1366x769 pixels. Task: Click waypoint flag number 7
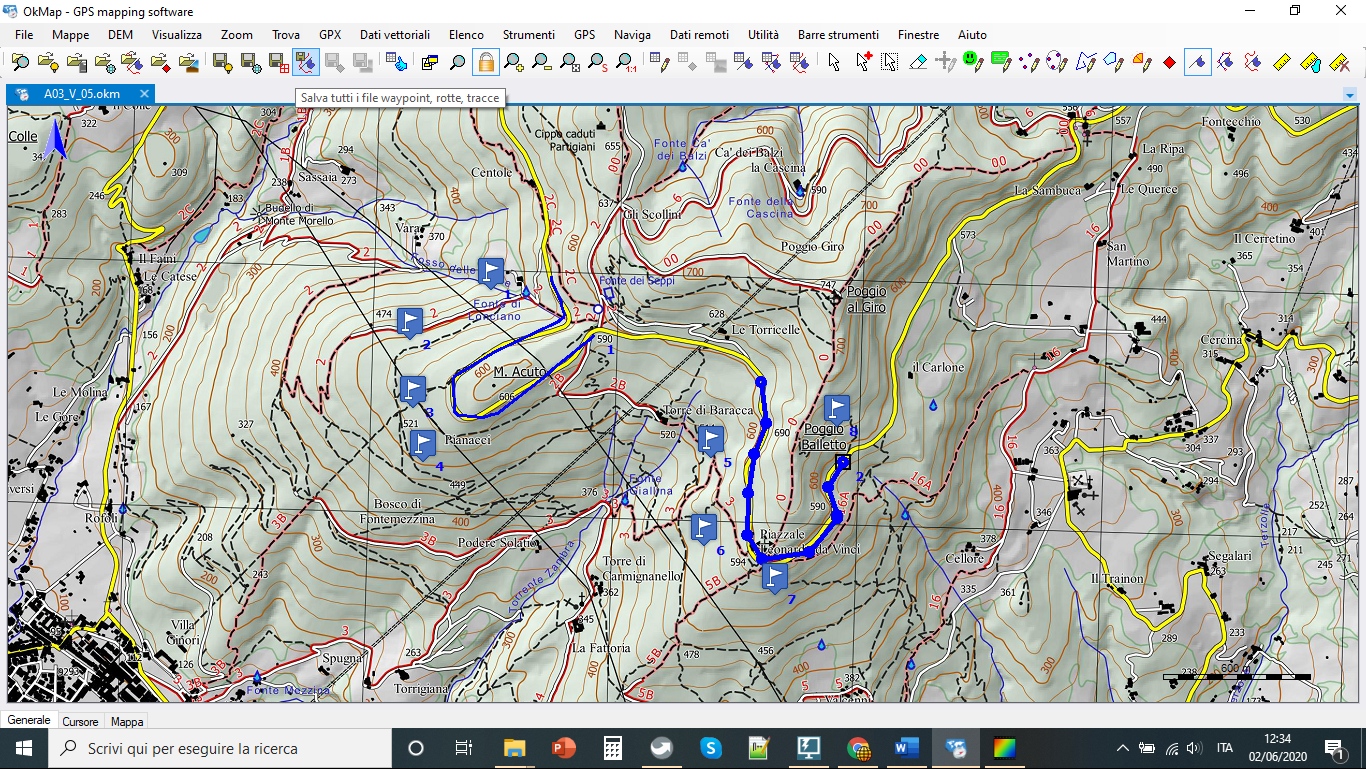coord(774,577)
